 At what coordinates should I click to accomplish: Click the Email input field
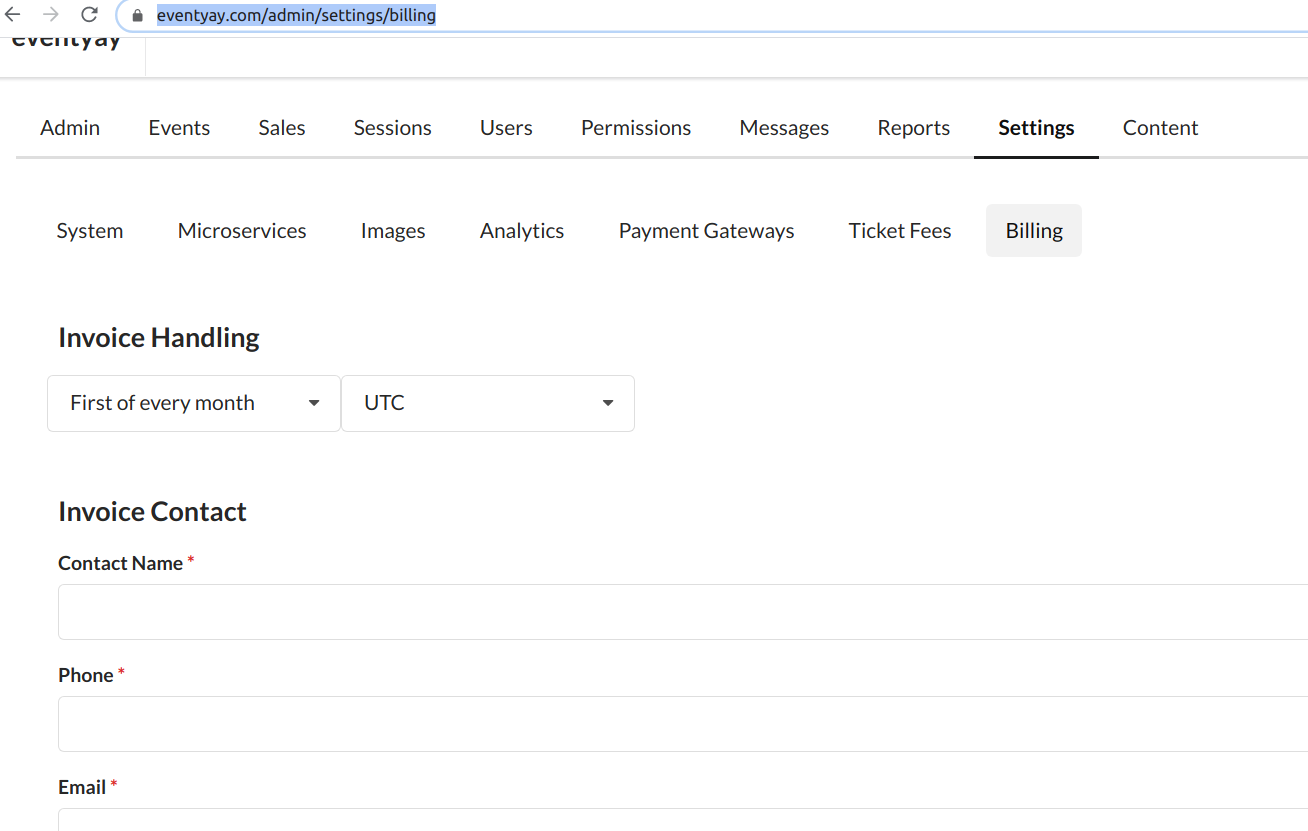click(683, 820)
